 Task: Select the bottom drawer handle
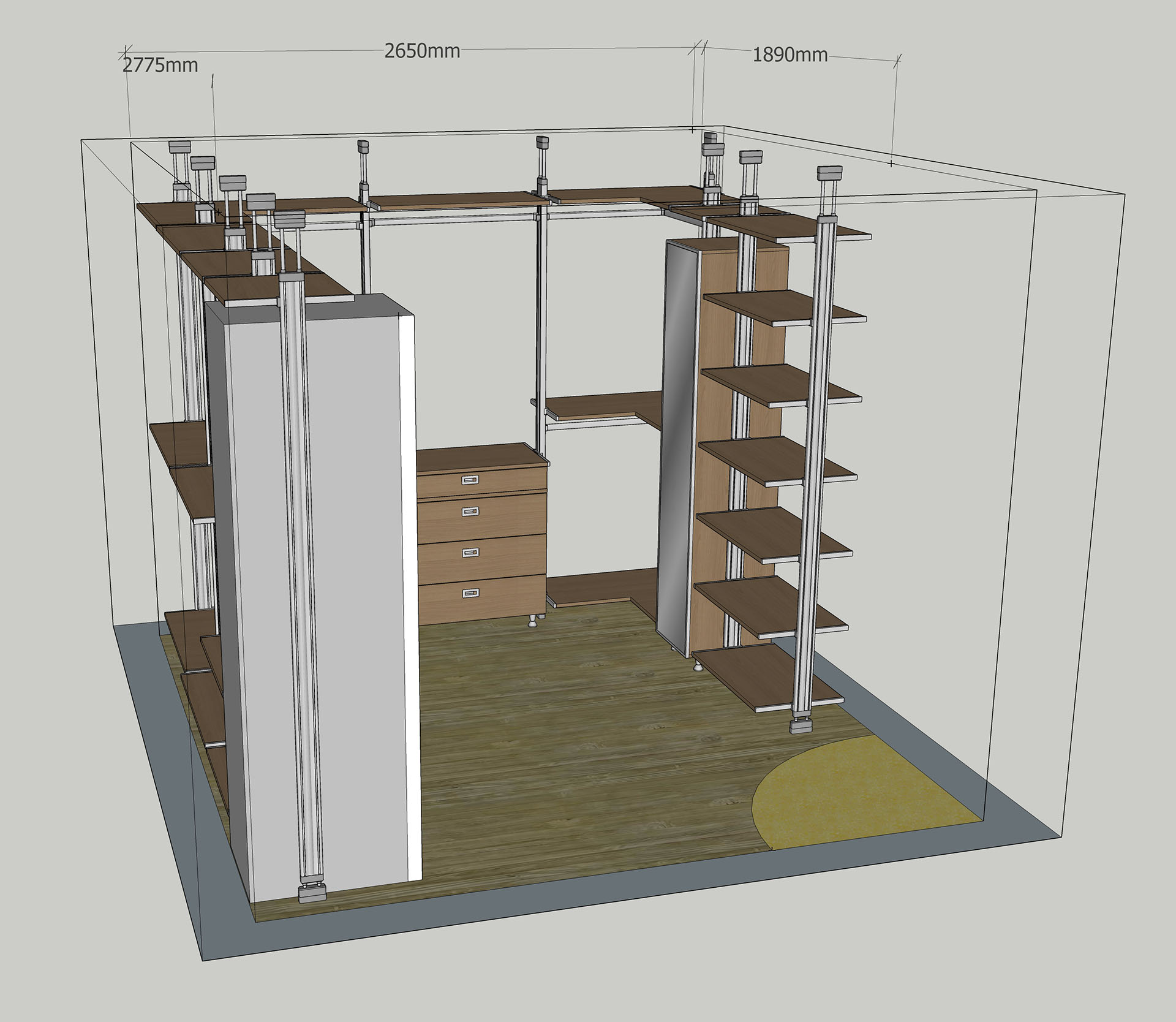[470, 592]
